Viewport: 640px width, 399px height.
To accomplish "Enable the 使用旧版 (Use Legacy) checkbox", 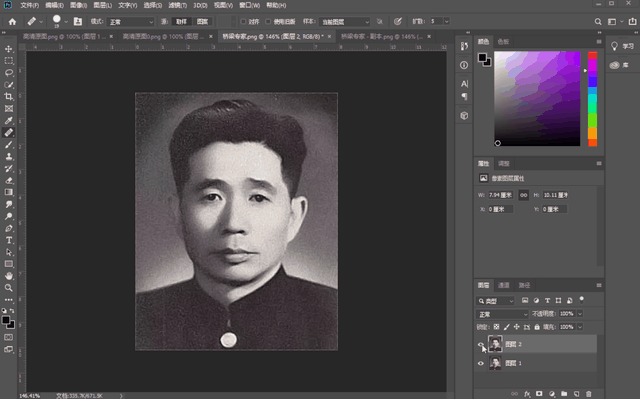I will (x=268, y=22).
